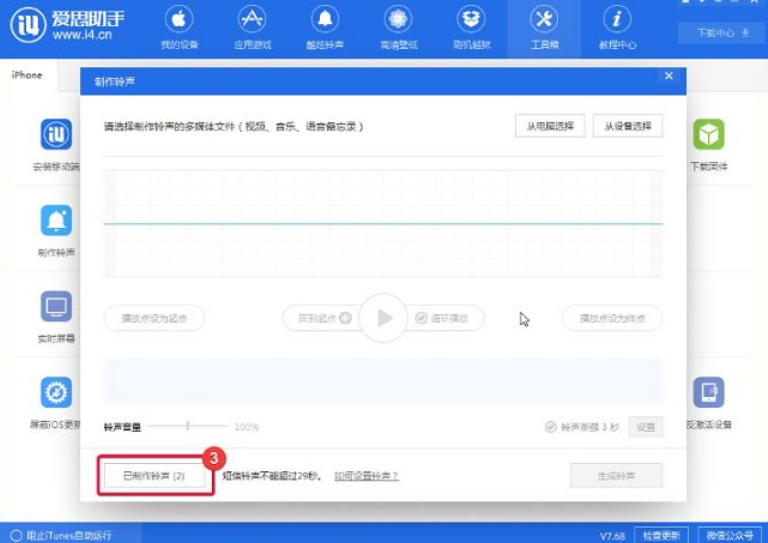Click the 生成铃声 generate button
The image size is (768, 543).
[616, 475]
